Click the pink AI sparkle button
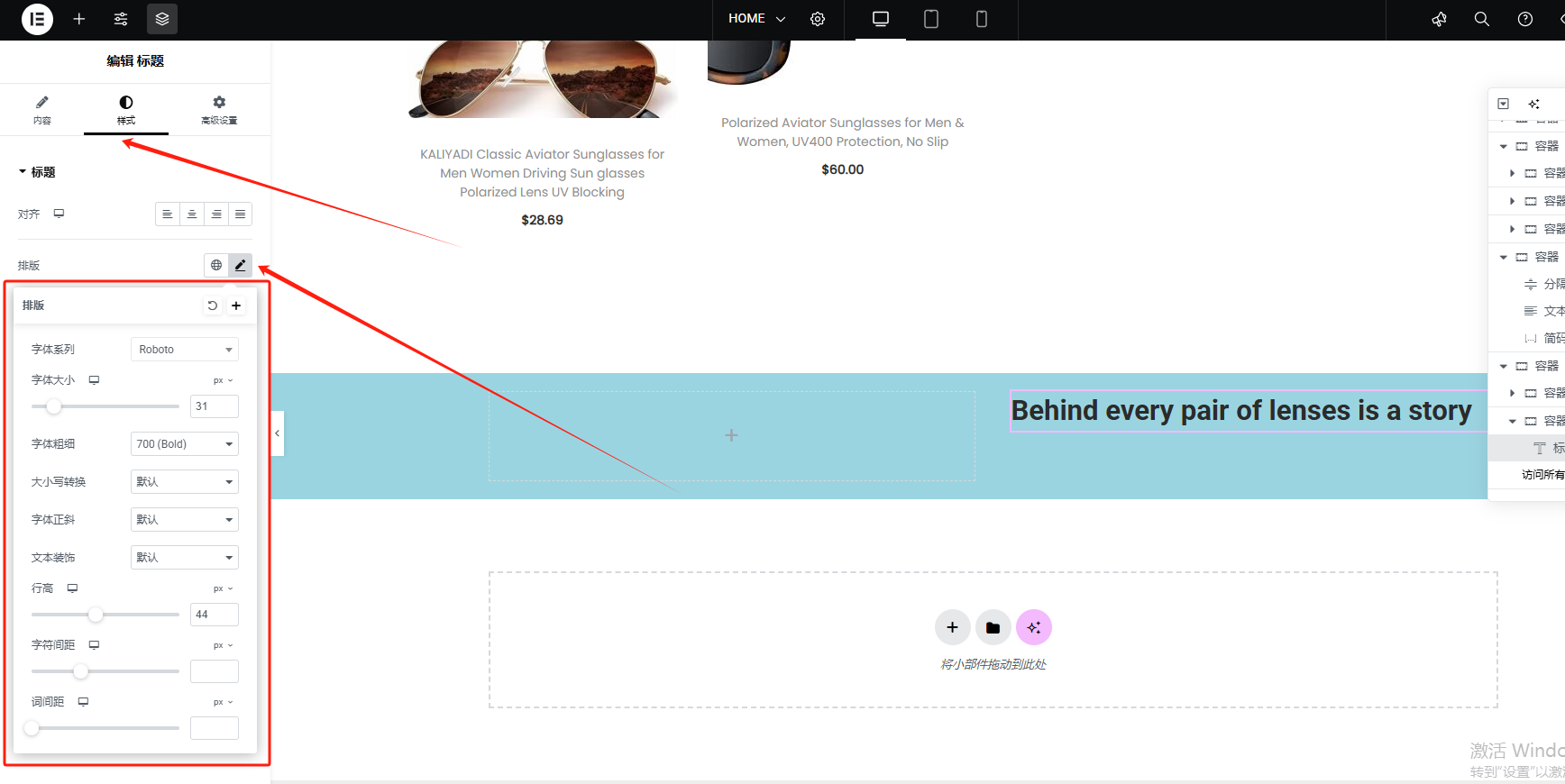1565x784 pixels. pyautogui.click(x=1033, y=627)
